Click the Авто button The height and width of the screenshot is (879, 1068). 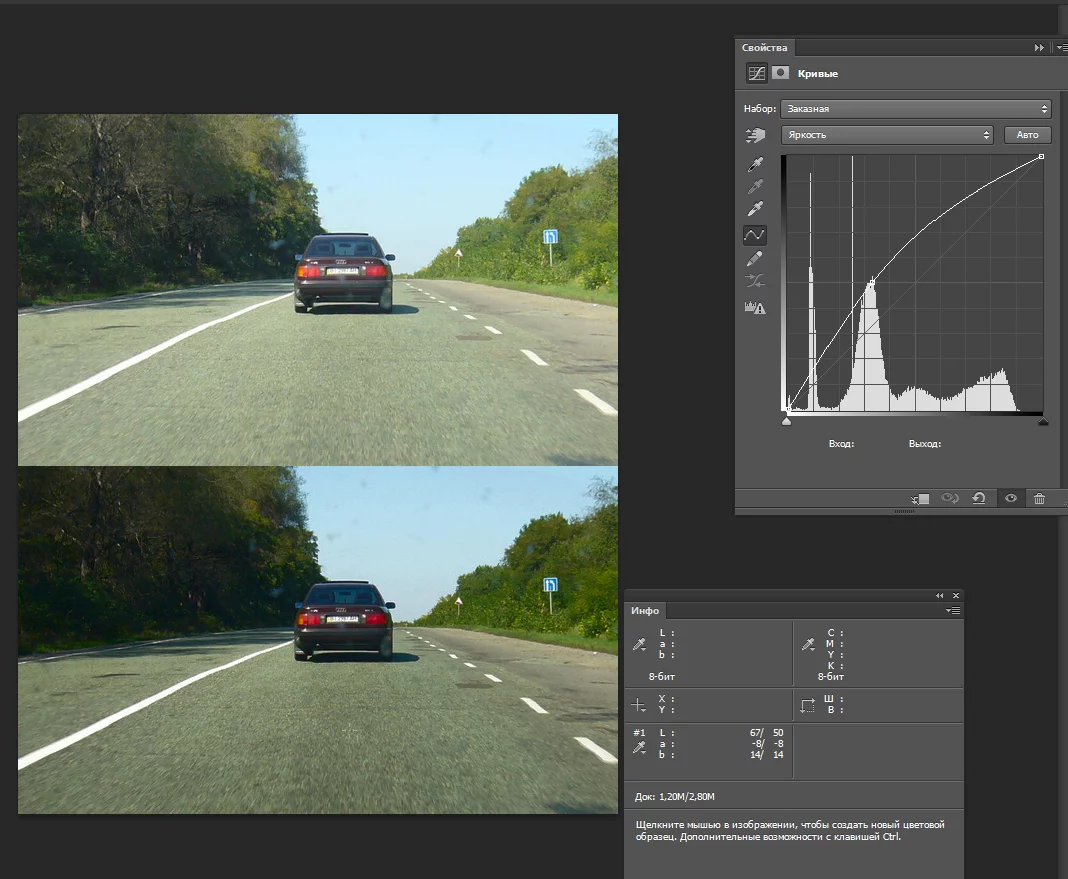1027,135
